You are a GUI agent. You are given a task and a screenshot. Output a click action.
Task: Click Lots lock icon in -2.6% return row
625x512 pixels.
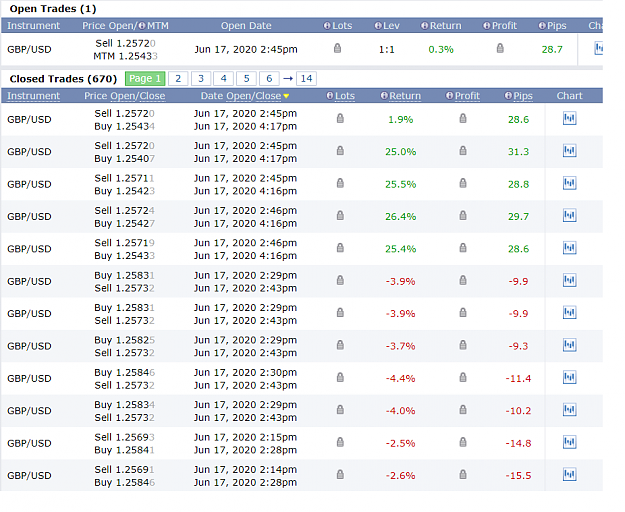click(340, 475)
